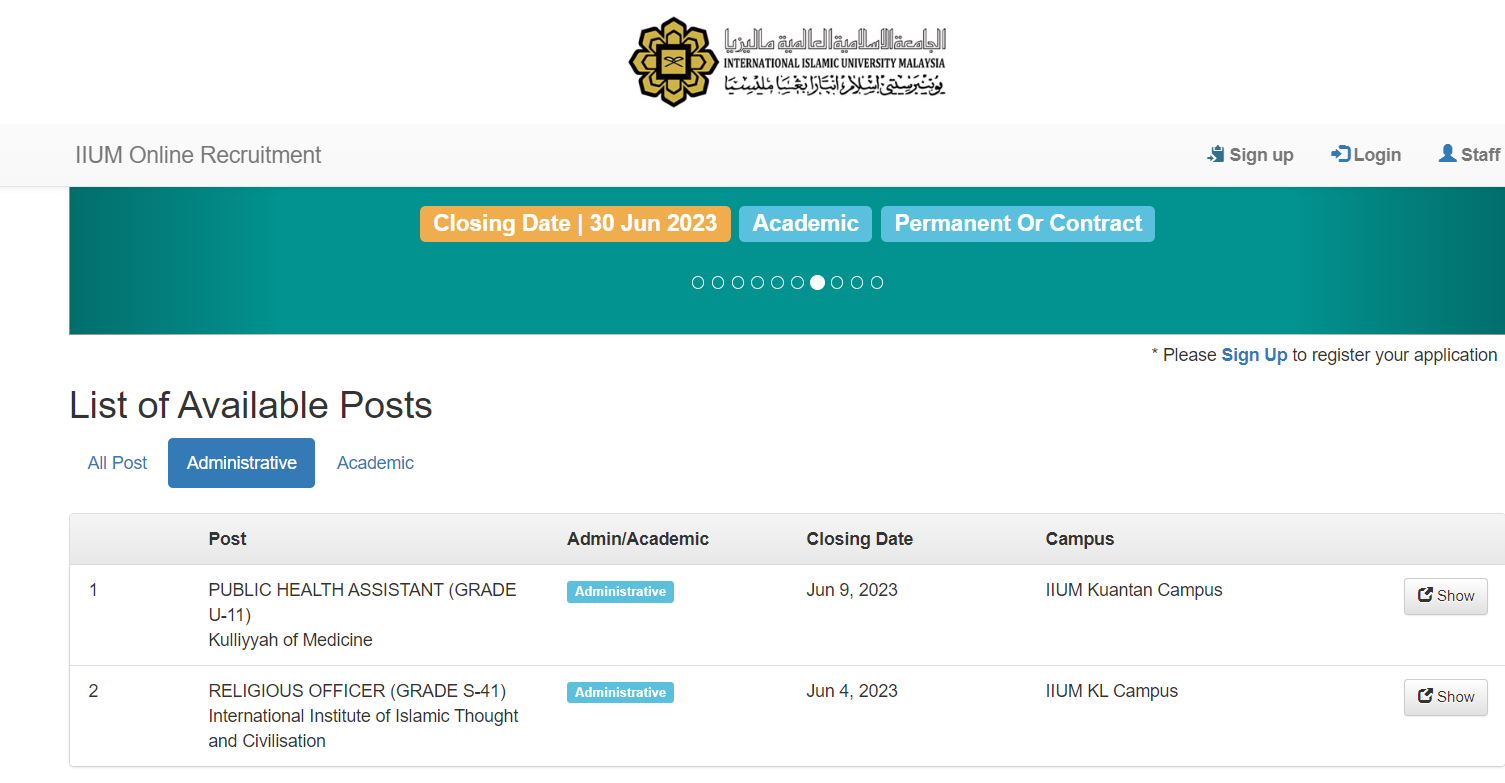Click the Closing Date 30 Jun 2023 badge
This screenshot has height=783, width=1505.
pos(575,224)
